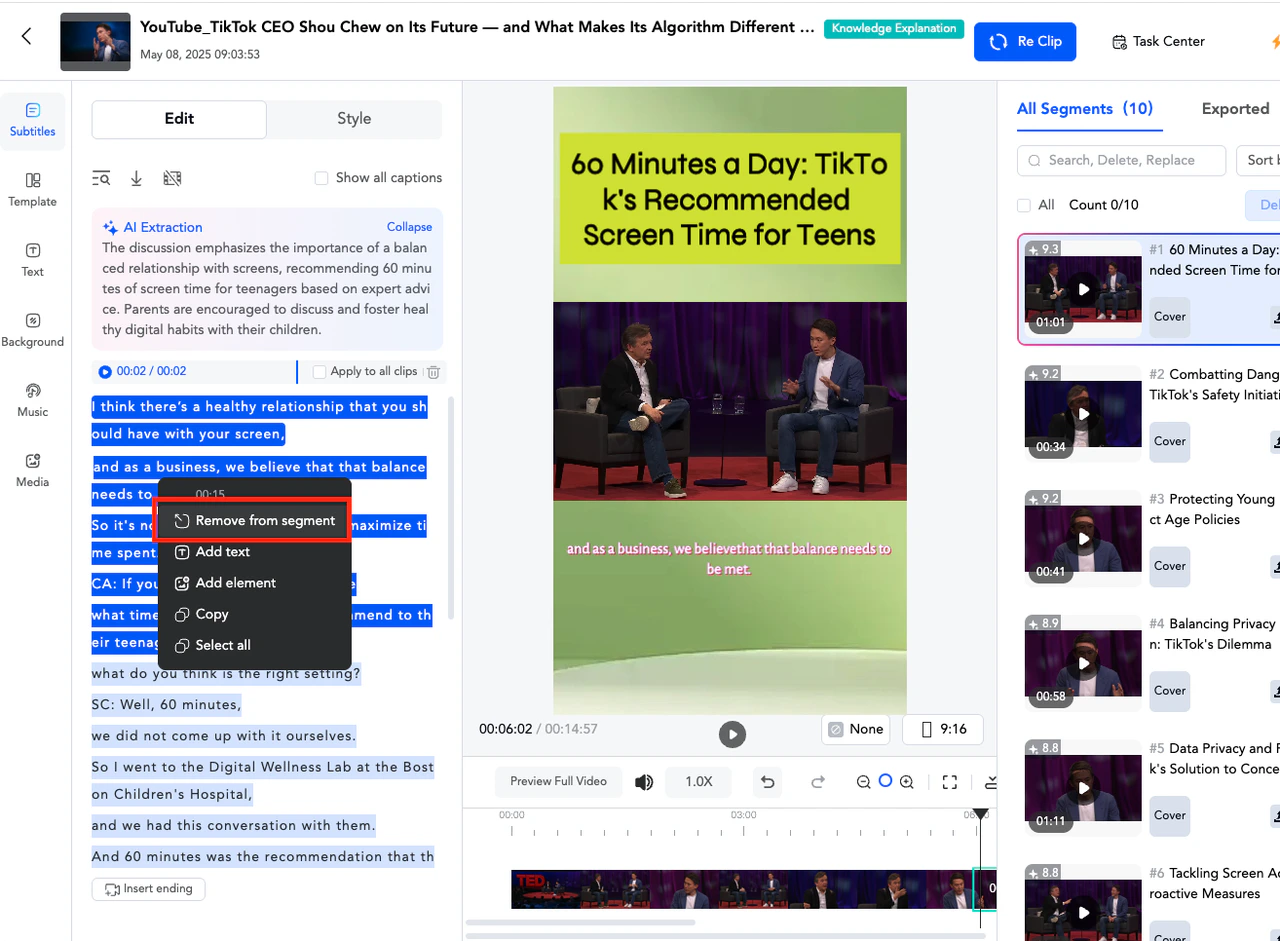Viewport: 1280px width, 941px height.
Task: Switch to the Edit tab
Action: tap(179, 119)
